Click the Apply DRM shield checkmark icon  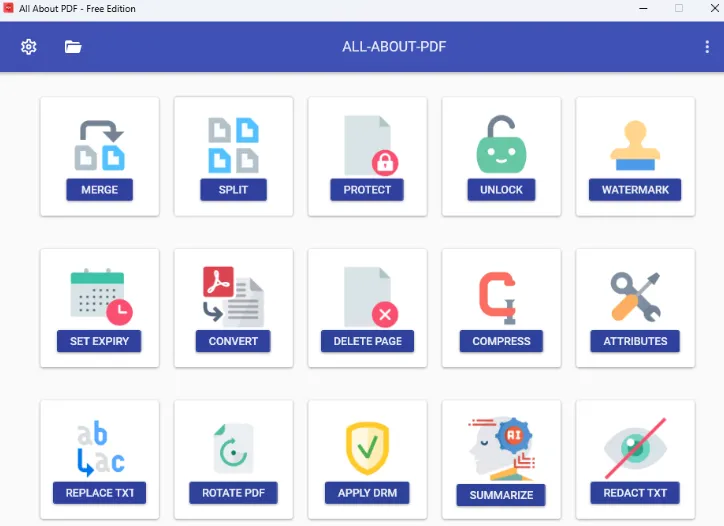(368, 448)
